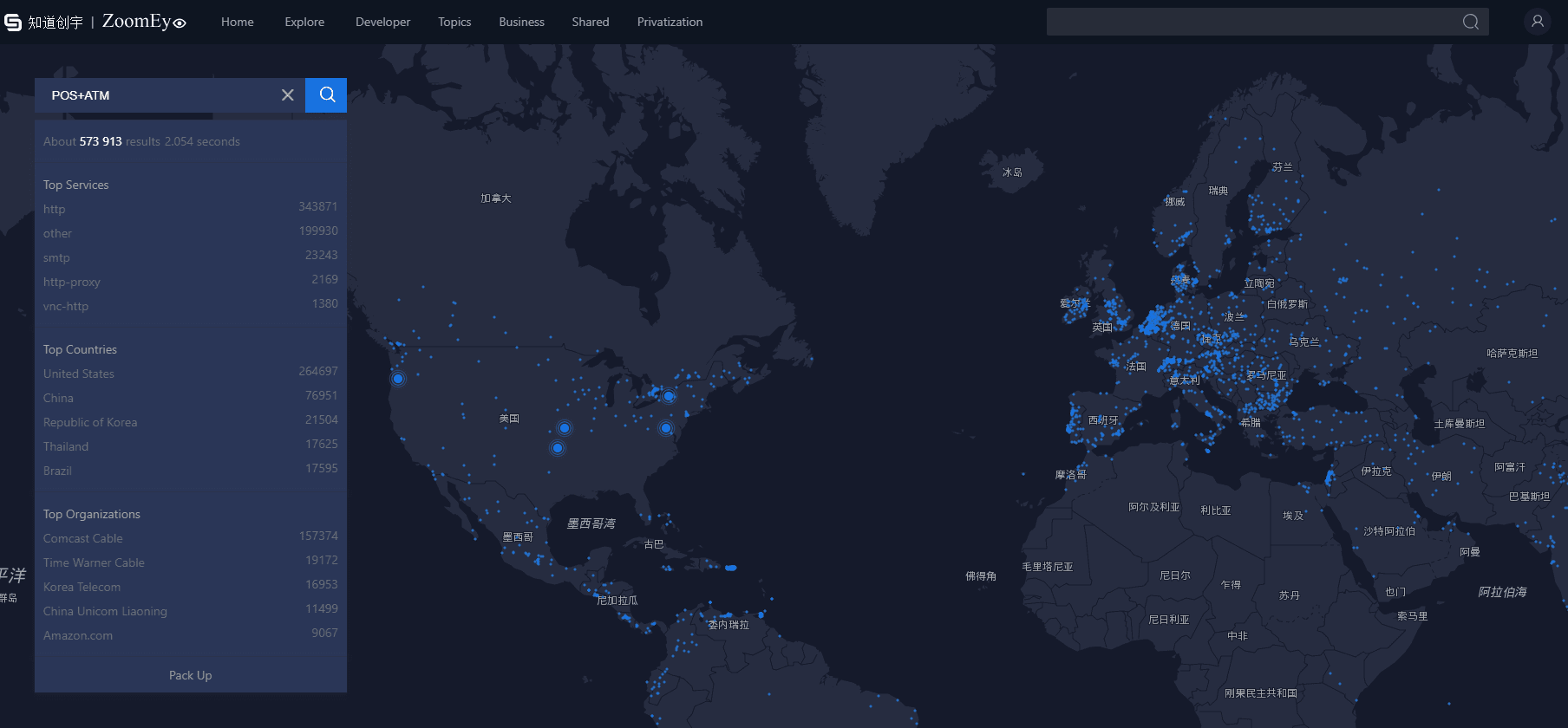Screen dimensions: 1568x728
Task: Open the user account icon
Action: pos(1538,22)
